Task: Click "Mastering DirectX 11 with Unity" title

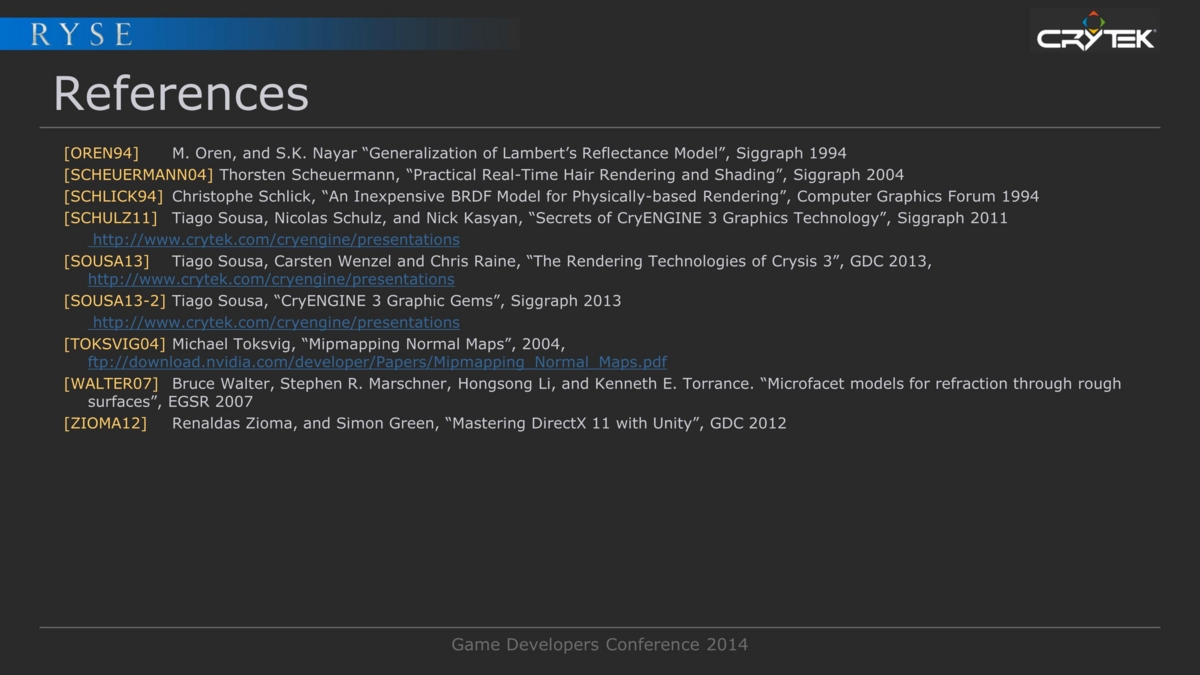Action: (x=572, y=423)
